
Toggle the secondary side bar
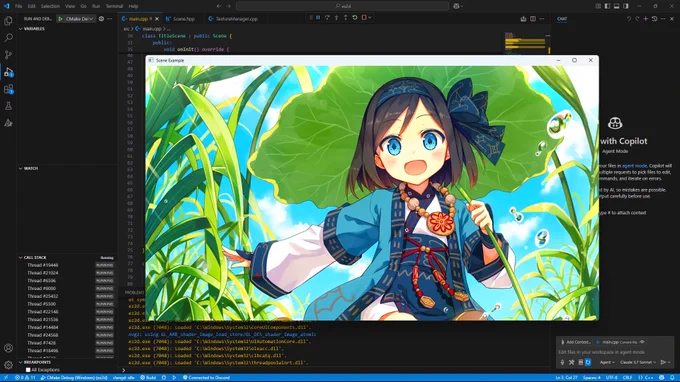pos(626,6)
